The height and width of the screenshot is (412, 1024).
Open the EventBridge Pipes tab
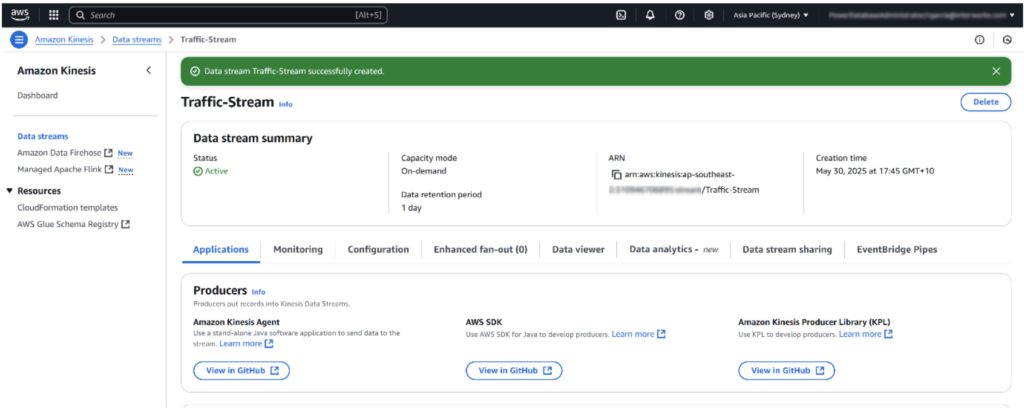point(897,249)
